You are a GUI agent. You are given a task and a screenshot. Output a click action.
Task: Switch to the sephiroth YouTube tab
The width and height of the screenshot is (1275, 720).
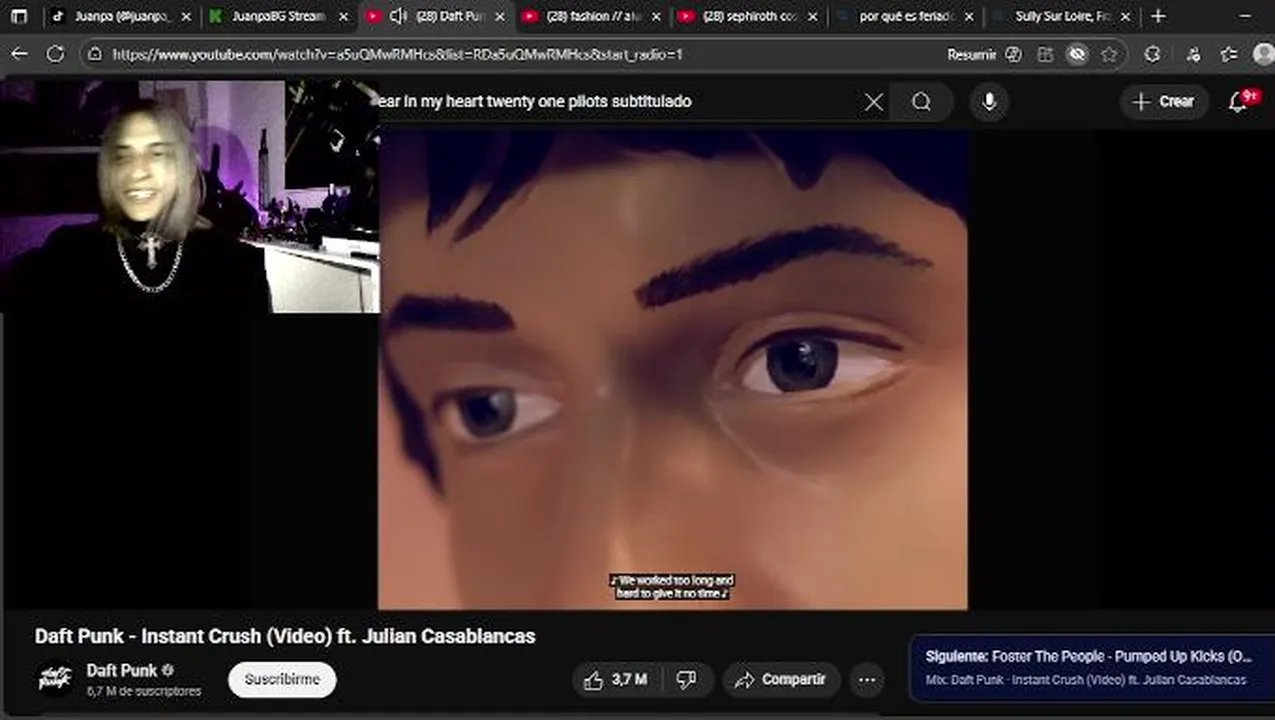(x=748, y=16)
